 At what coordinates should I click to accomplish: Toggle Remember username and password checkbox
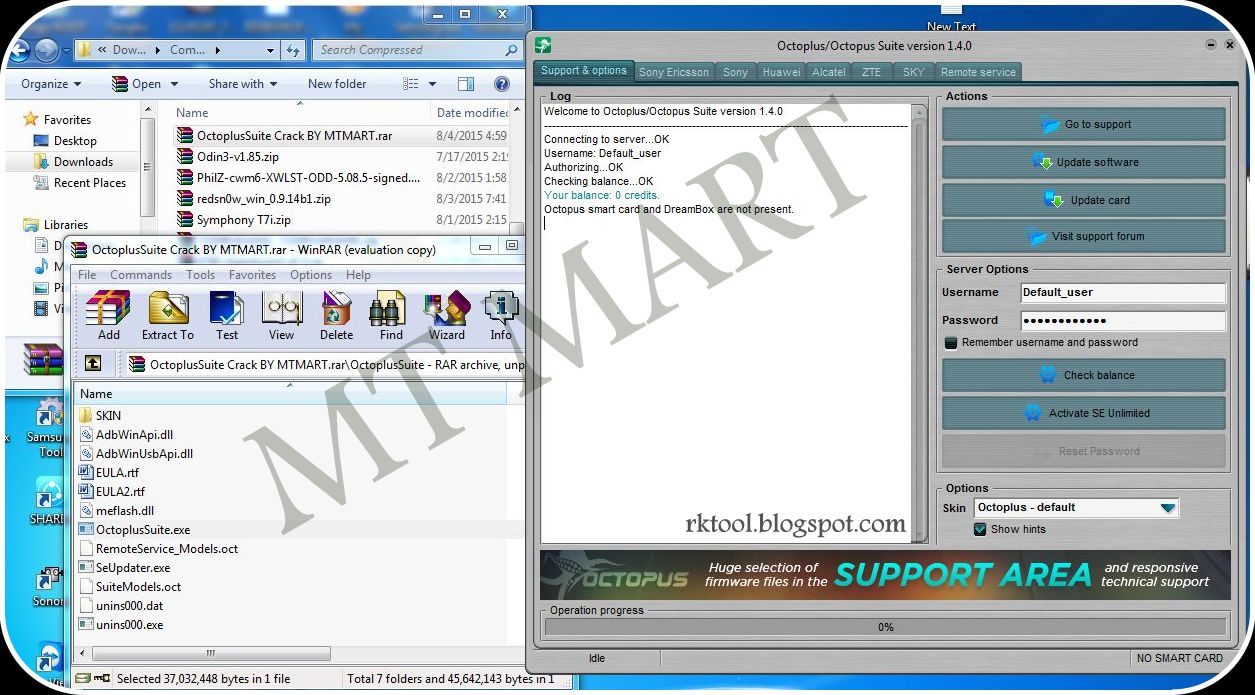pos(951,343)
